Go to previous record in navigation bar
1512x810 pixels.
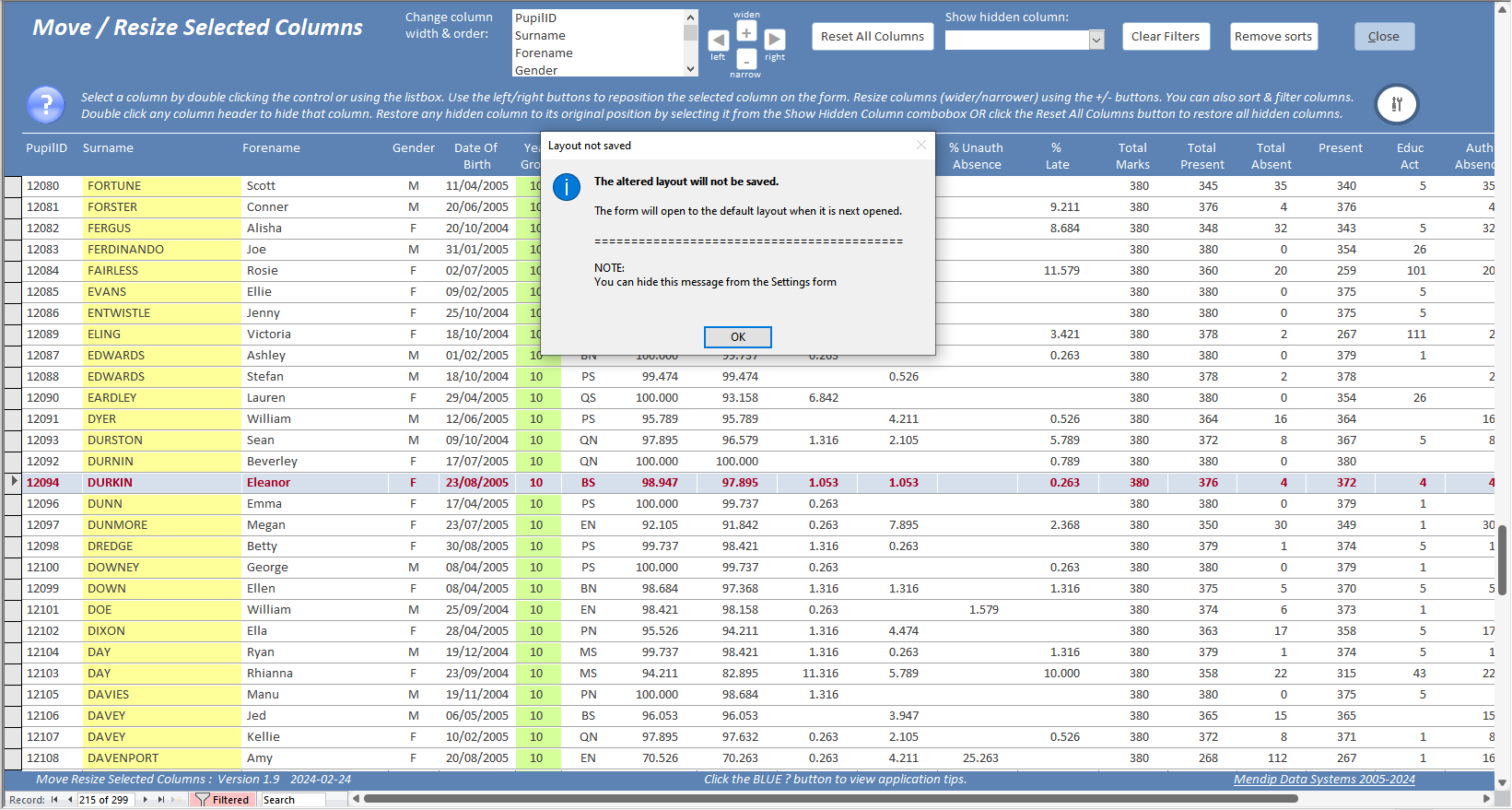(70, 800)
